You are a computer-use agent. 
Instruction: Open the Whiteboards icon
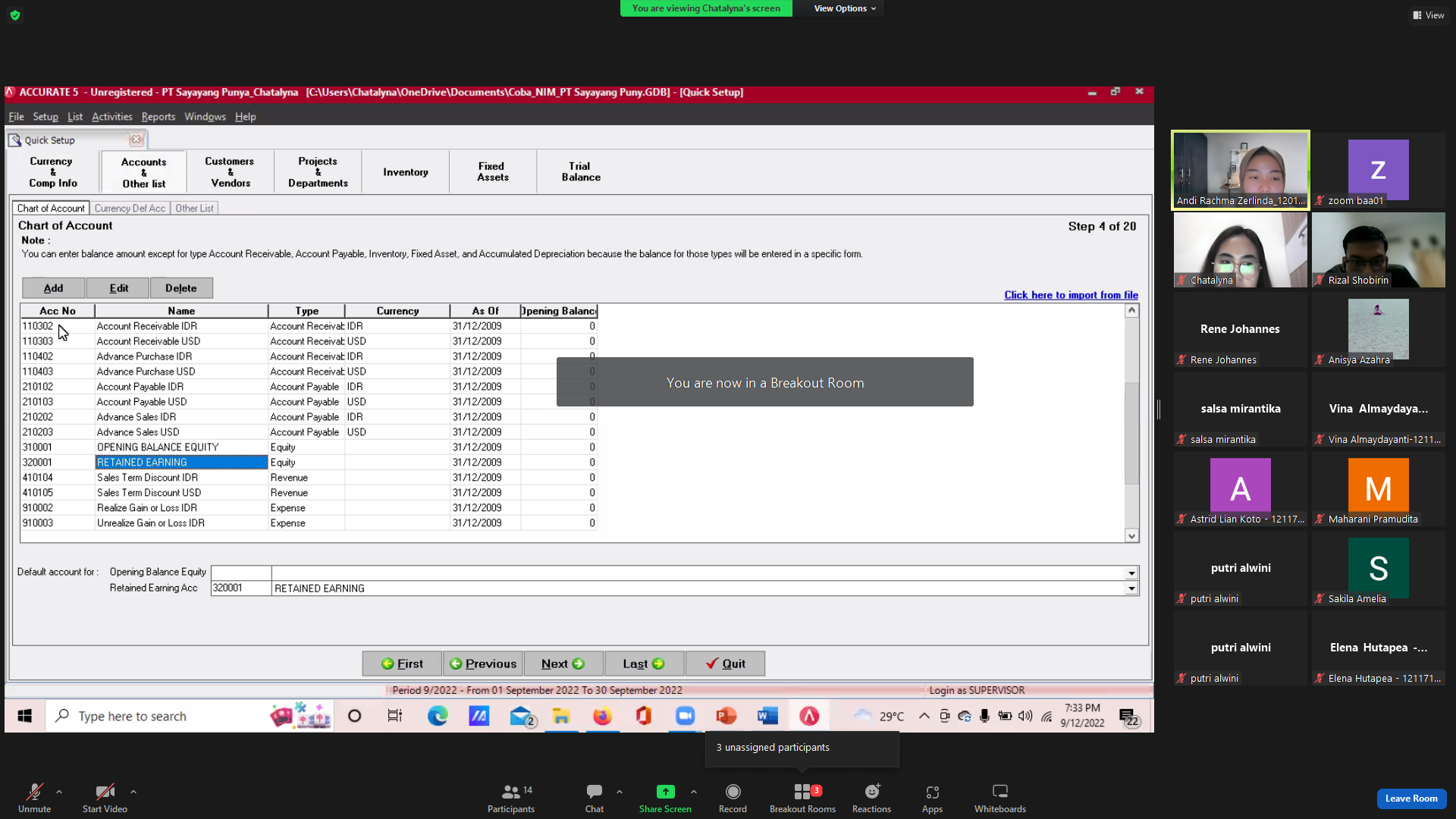(1000, 792)
